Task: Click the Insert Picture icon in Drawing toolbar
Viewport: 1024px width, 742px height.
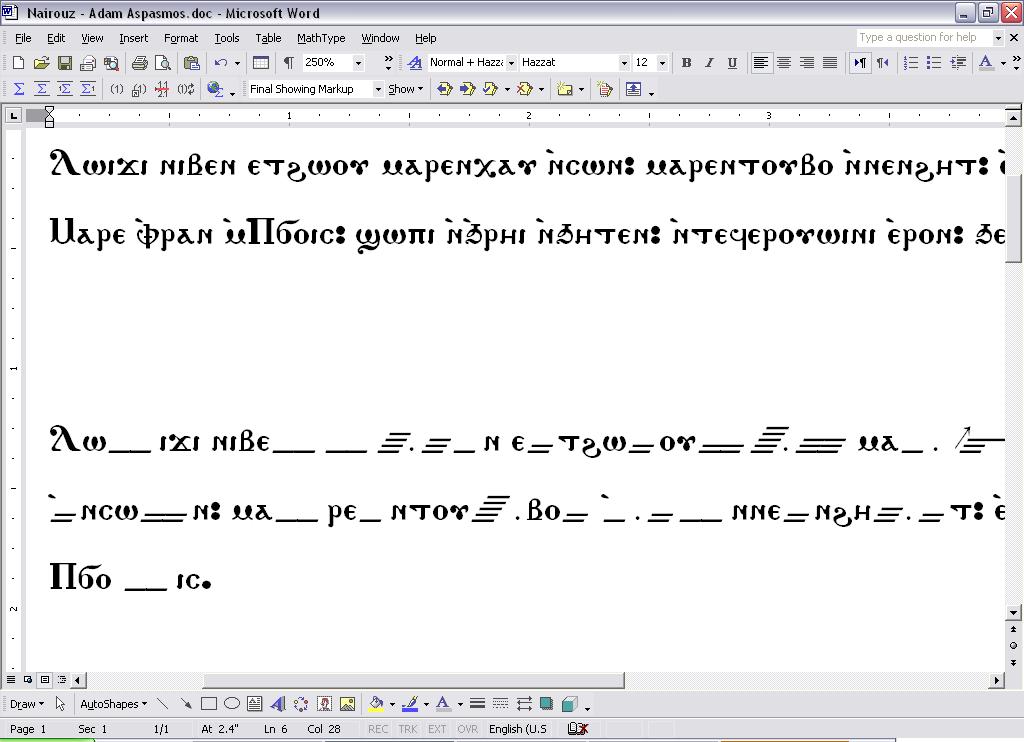Action: (x=347, y=704)
